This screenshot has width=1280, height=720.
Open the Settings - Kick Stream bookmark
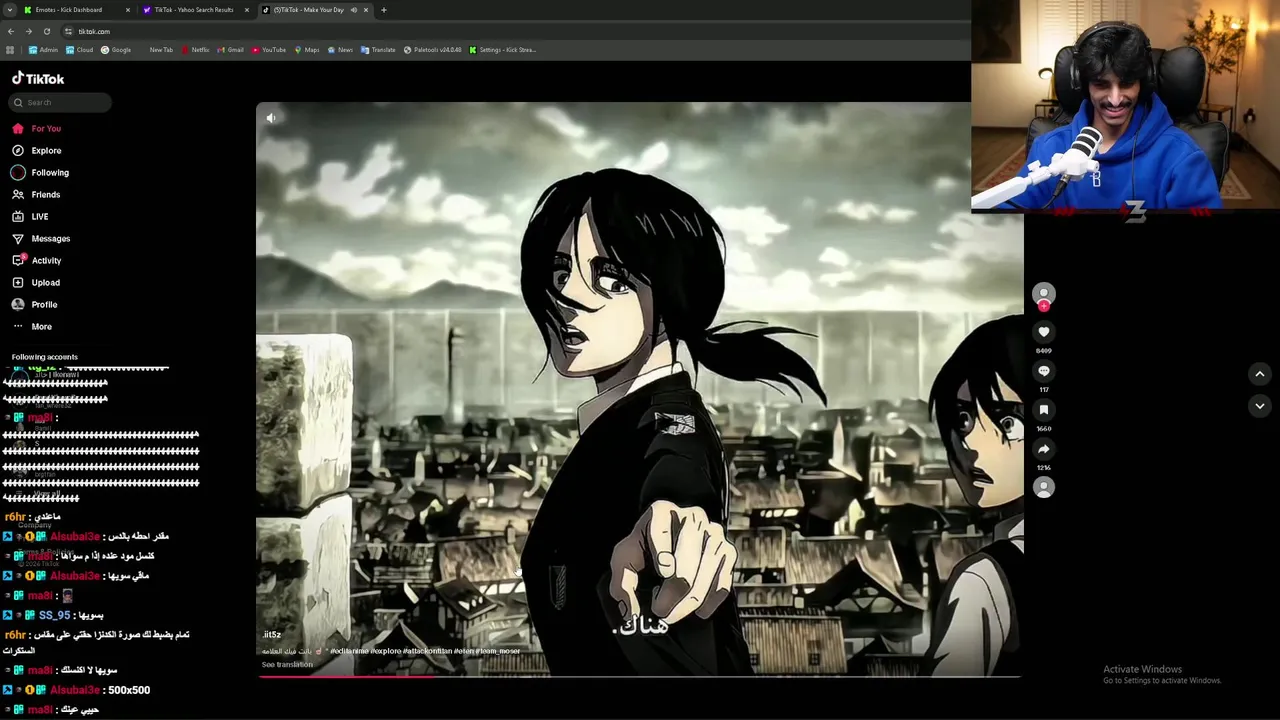pyautogui.click(x=503, y=50)
